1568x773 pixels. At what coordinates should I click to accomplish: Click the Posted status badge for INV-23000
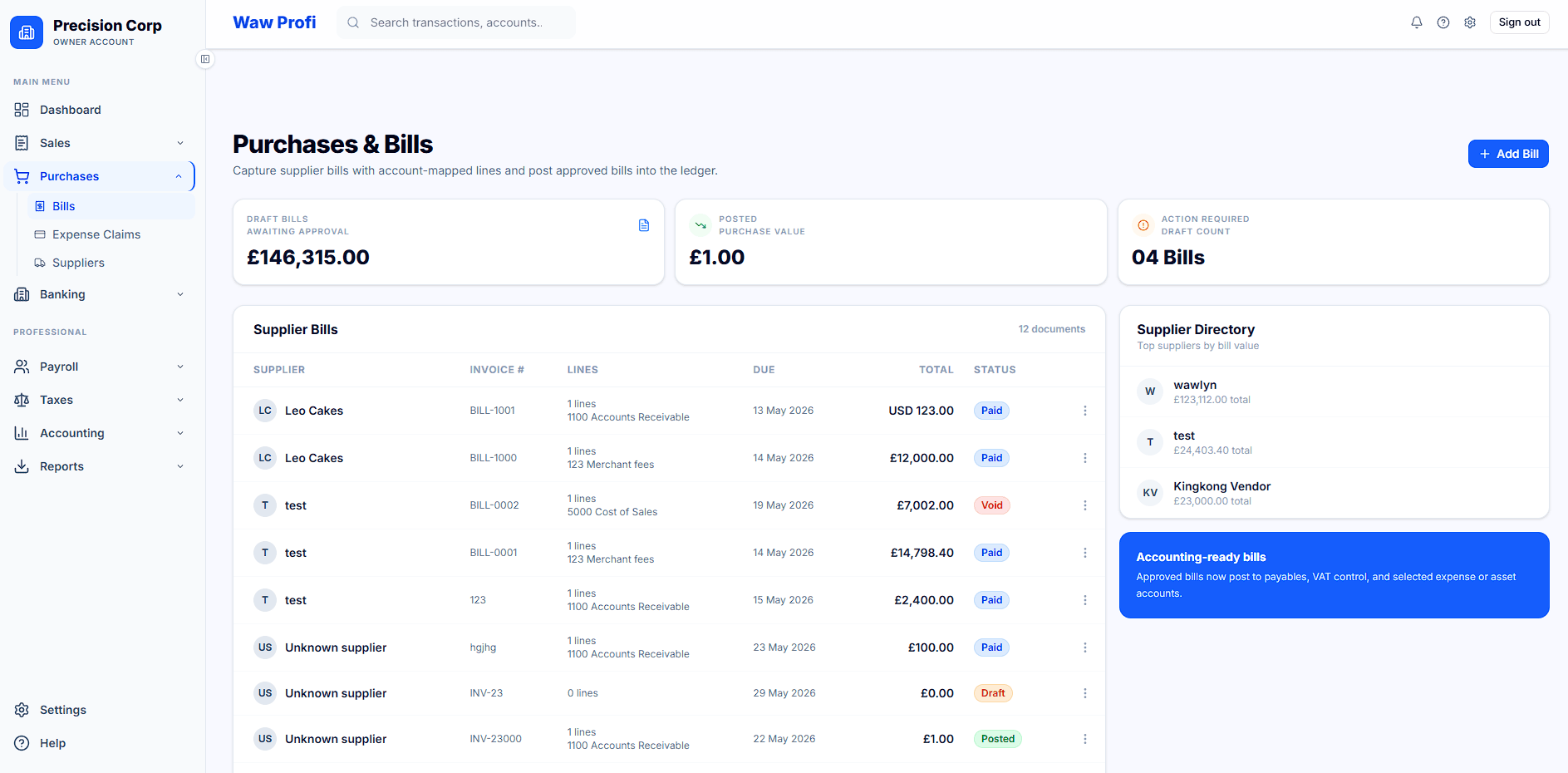coord(998,739)
